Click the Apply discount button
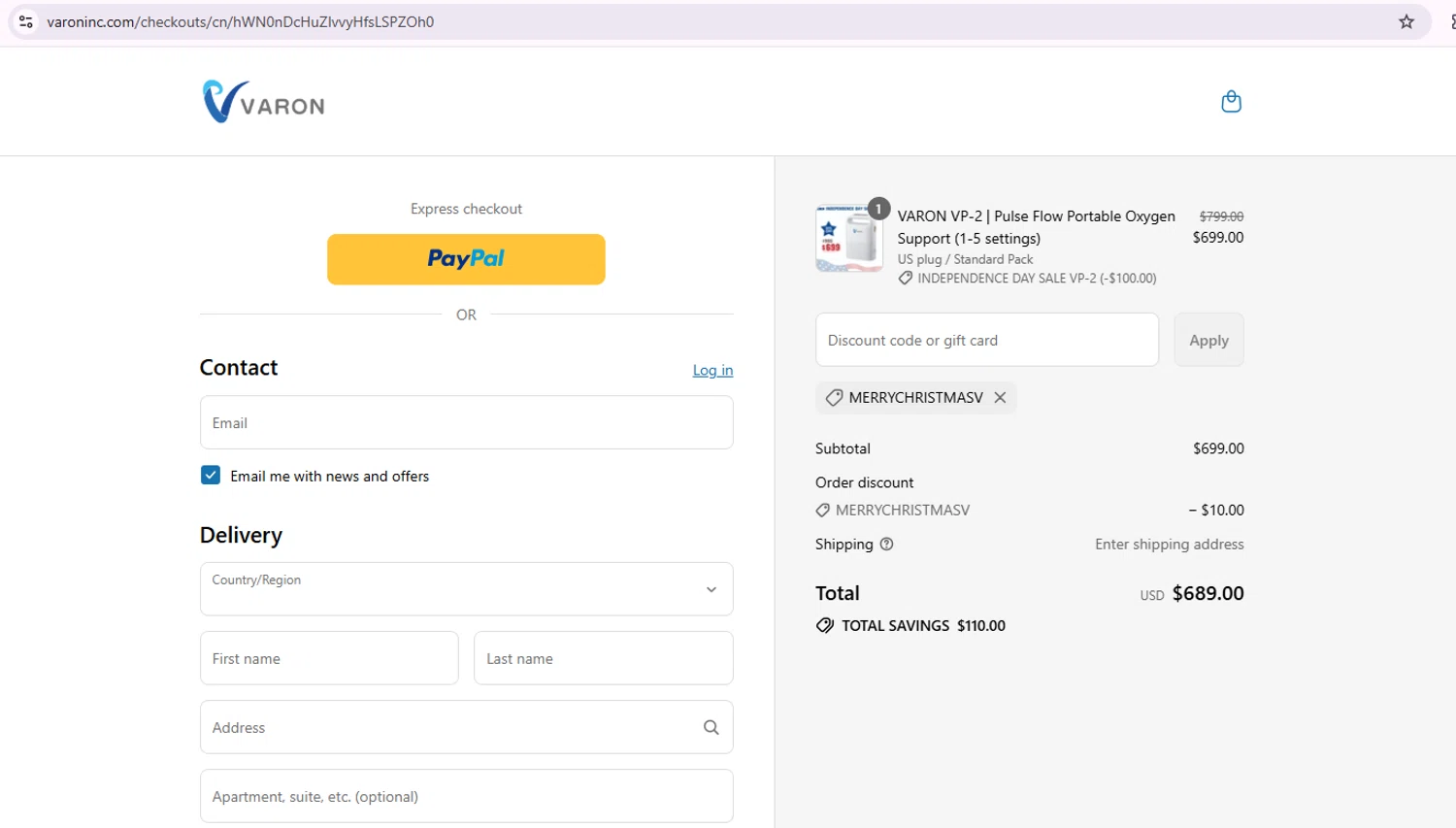Image resolution: width=1456 pixels, height=828 pixels. coord(1208,340)
